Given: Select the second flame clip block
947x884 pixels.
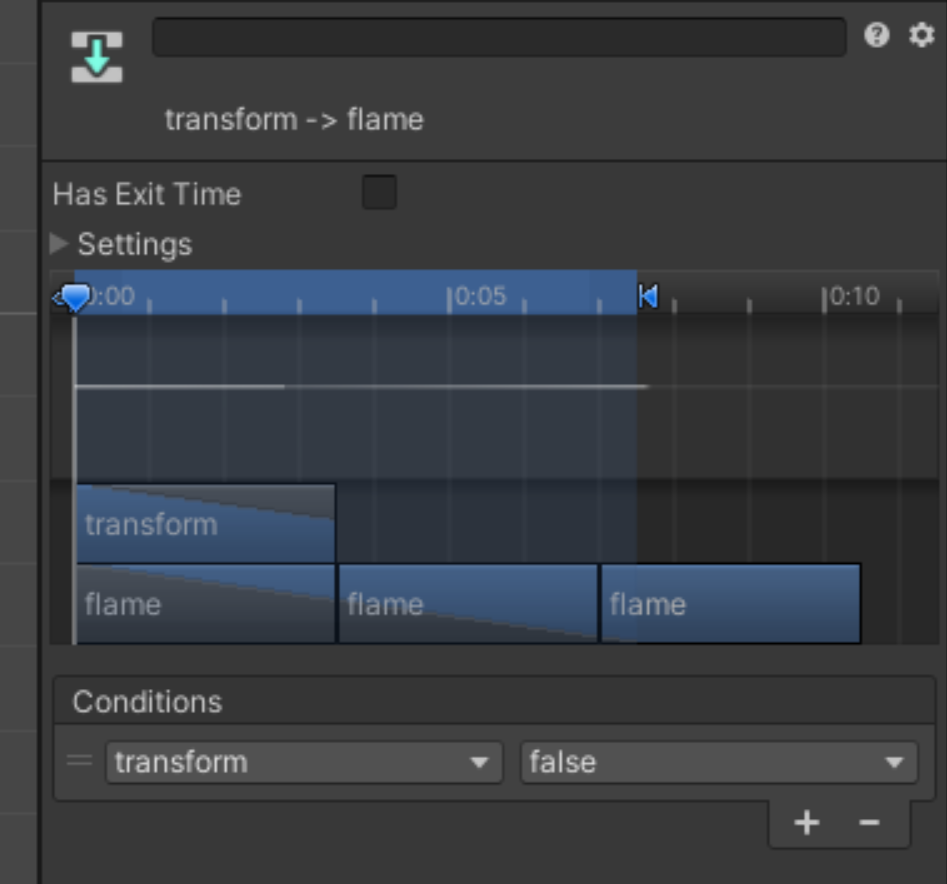Looking at the screenshot, I should [468, 604].
